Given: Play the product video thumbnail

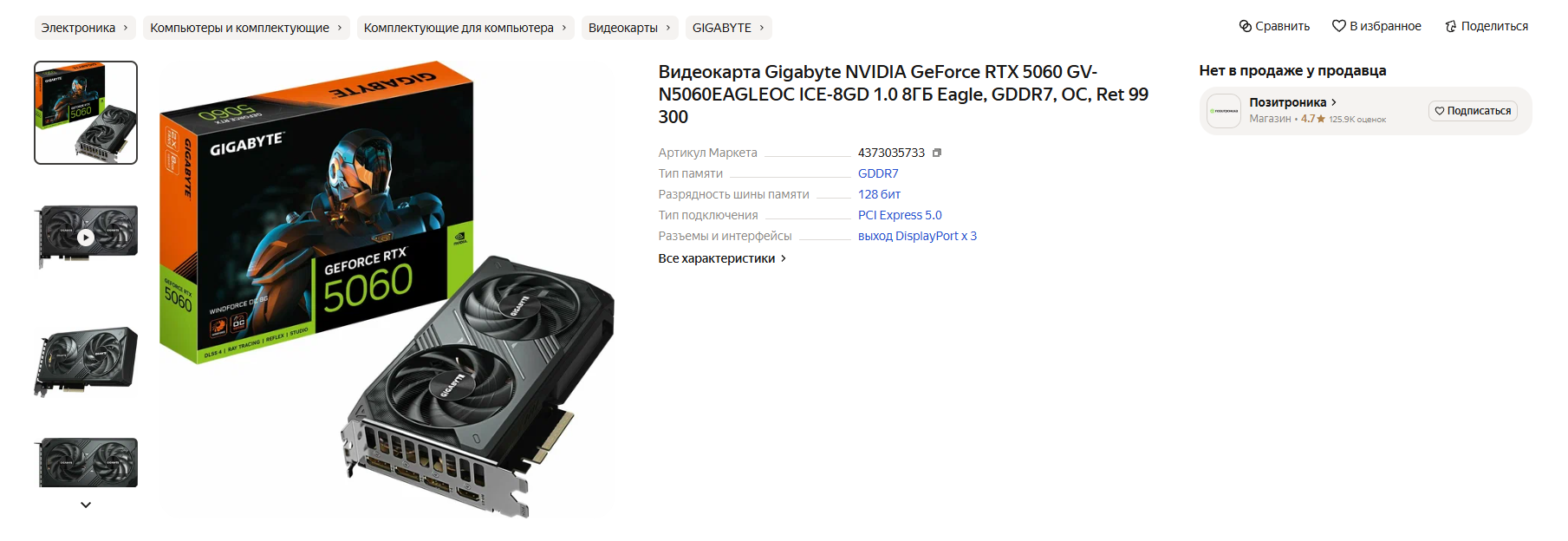Looking at the screenshot, I should [x=86, y=237].
